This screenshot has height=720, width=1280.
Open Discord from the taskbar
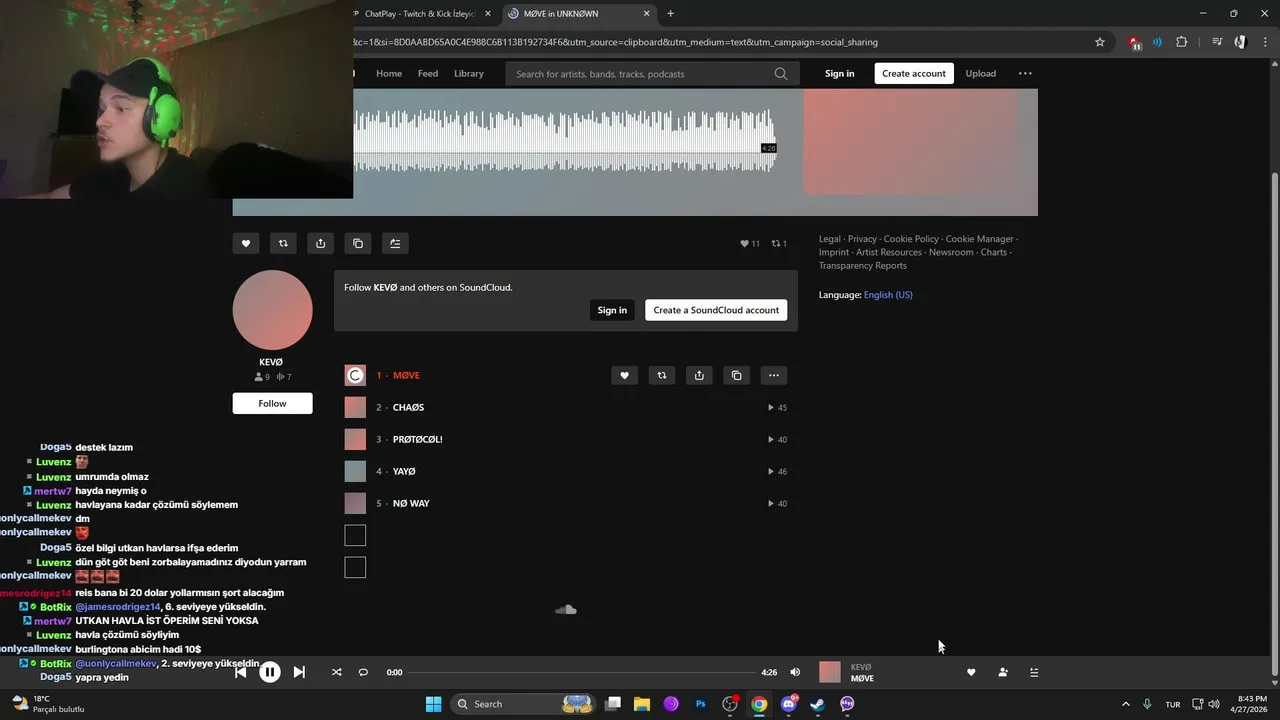click(x=789, y=704)
